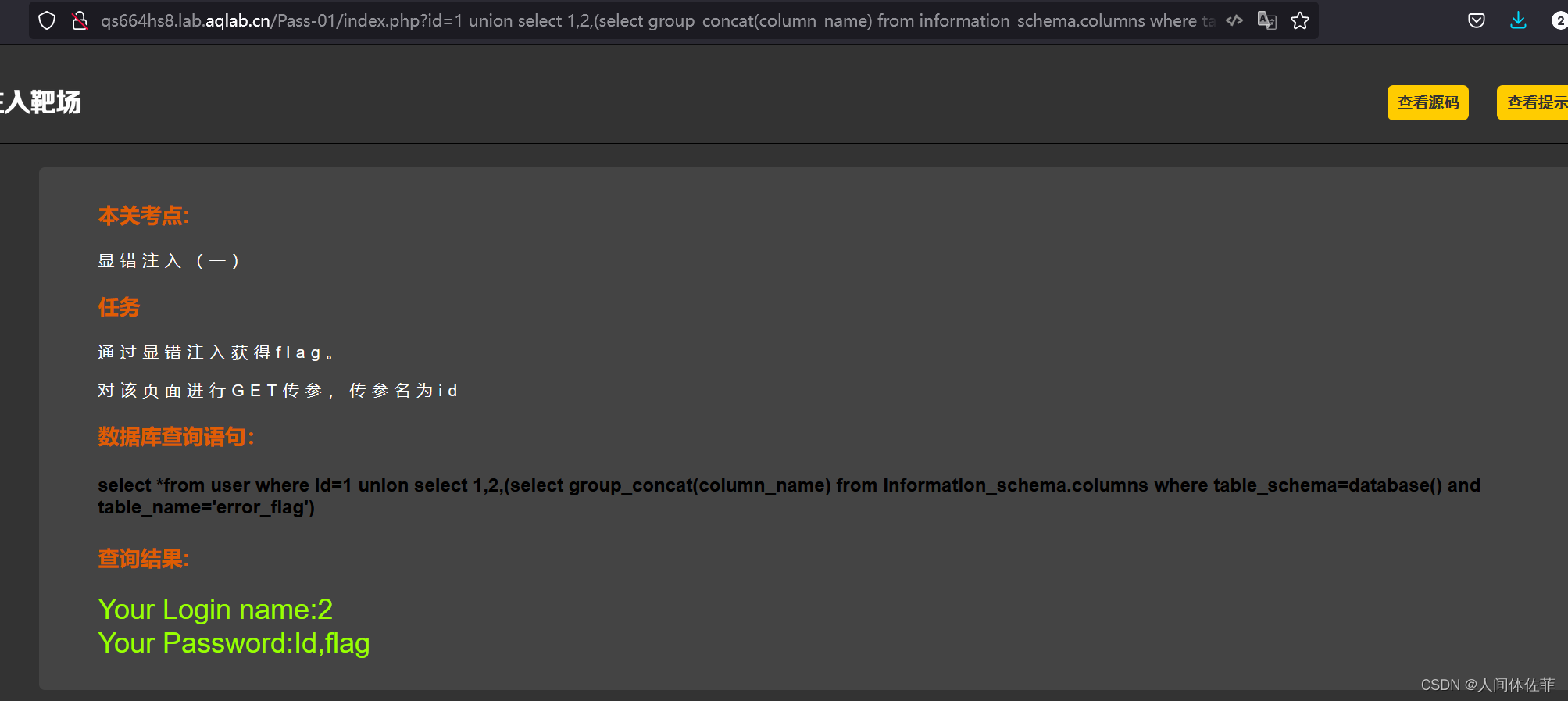Image resolution: width=1568 pixels, height=701 pixels.
Task: Inspect the insecure connection lock icon
Action: click(79, 21)
